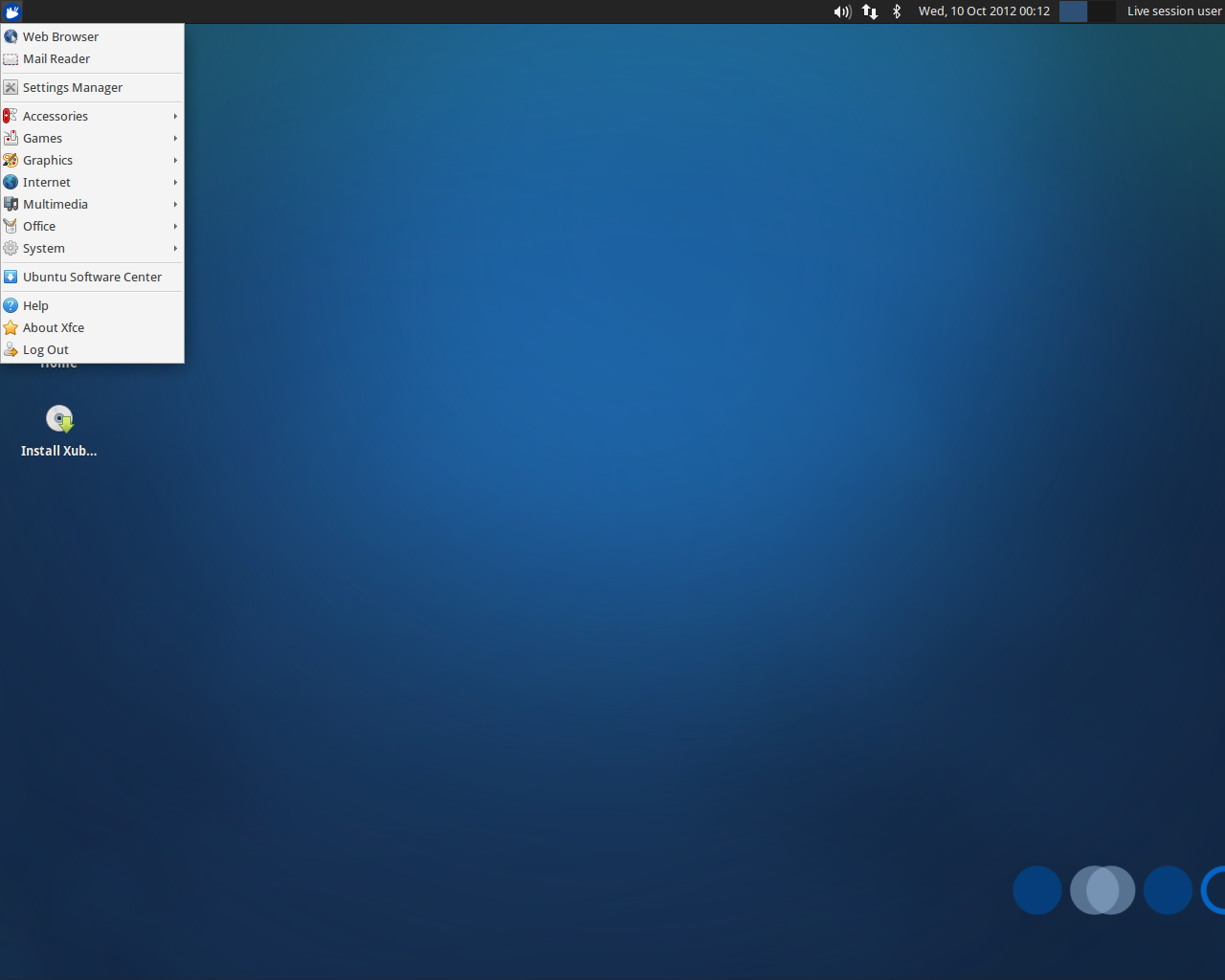This screenshot has width=1225, height=980.
Task: Open the Live session user menu
Action: point(1174,11)
